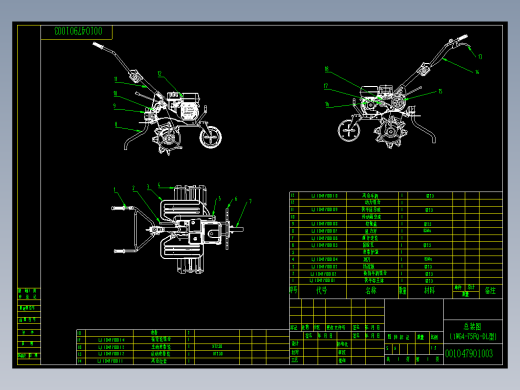Select the 总装图 title text
The image size is (520, 390).
(x=472, y=327)
